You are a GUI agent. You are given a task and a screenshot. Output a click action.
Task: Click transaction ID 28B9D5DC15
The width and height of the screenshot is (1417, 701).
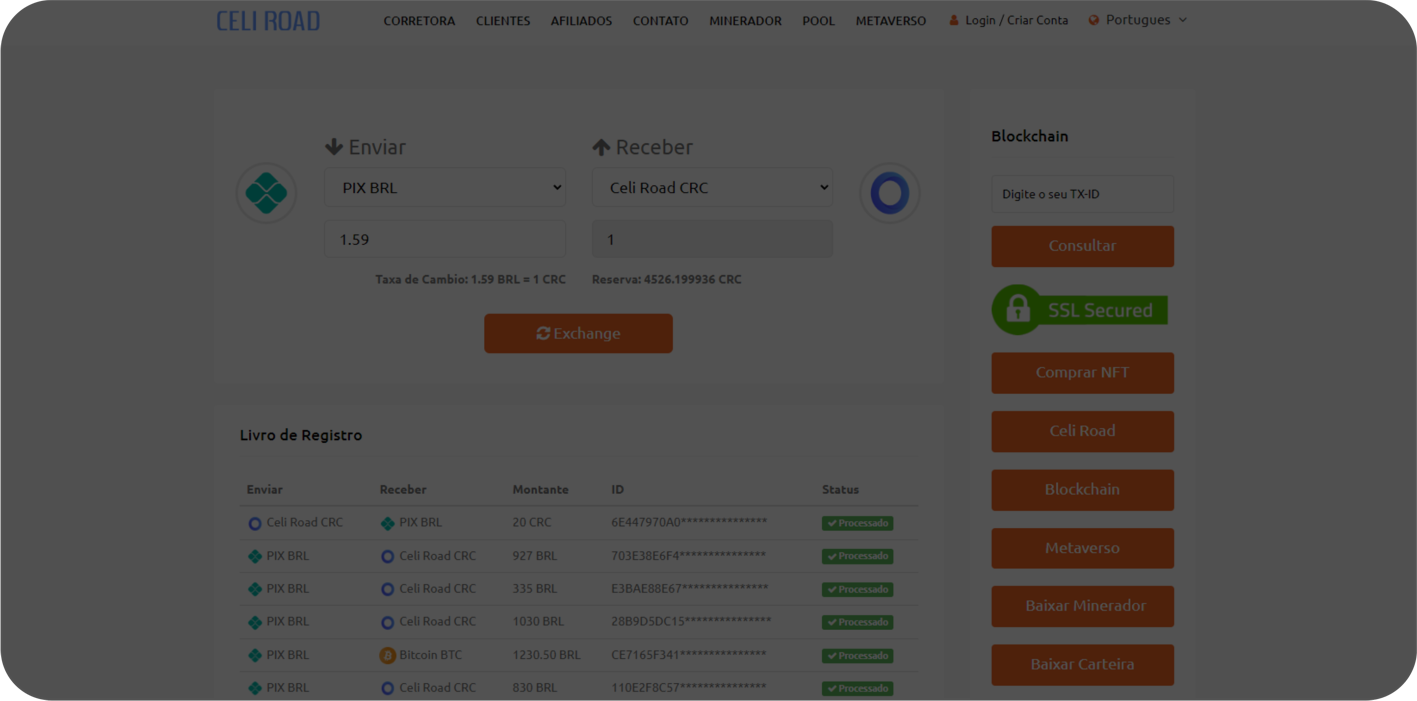coord(691,621)
